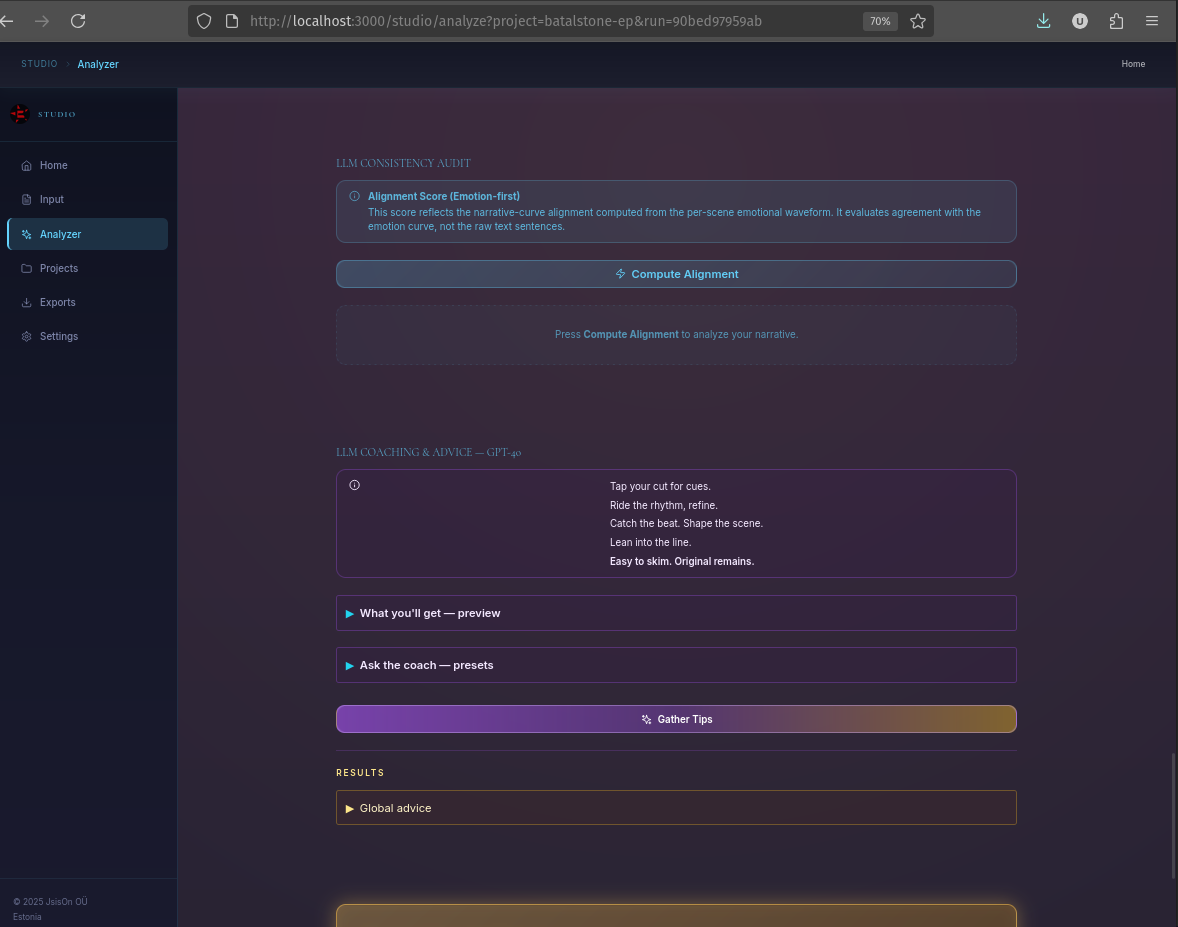Click inside the browser address bar

pyautogui.click(x=560, y=20)
